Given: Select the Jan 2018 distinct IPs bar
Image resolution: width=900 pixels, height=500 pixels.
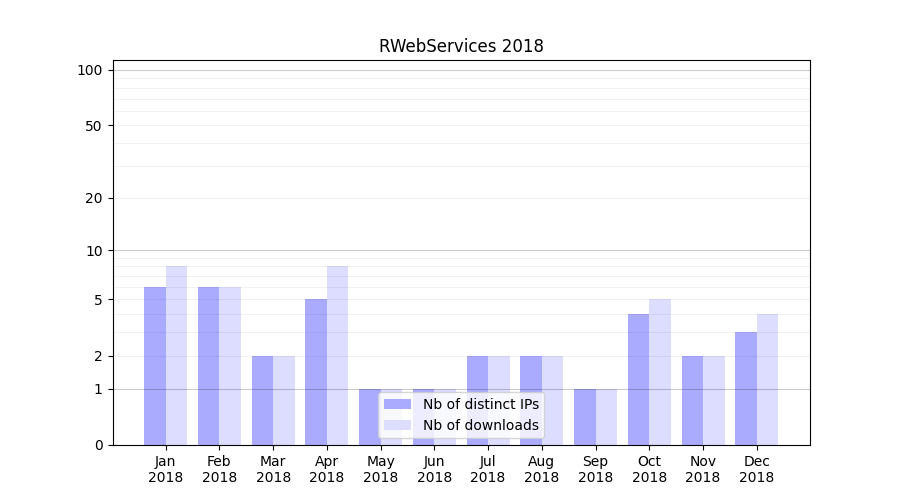Looking at the screenshot, I should [155, 366].
